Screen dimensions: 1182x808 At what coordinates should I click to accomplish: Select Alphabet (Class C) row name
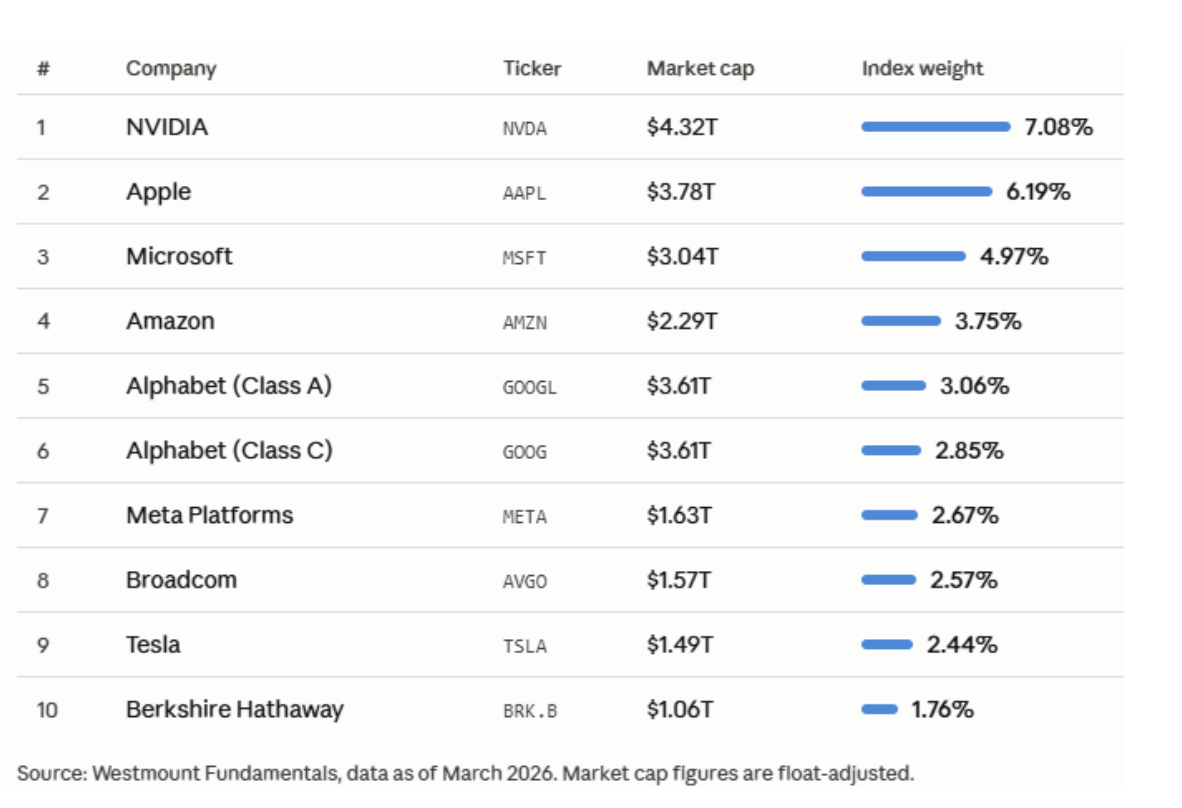(229, 451)
